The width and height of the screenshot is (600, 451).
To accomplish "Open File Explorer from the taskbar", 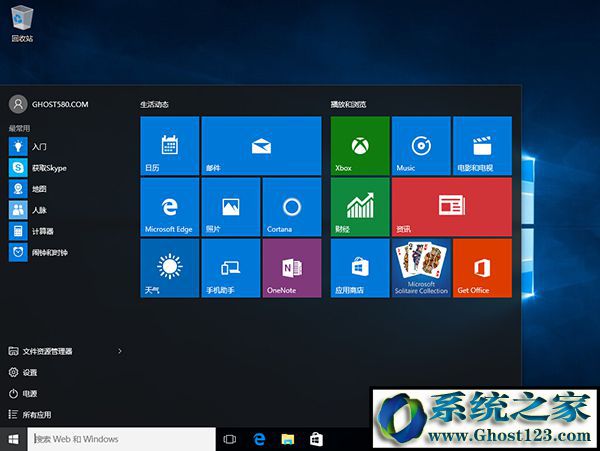I will 288,439.
